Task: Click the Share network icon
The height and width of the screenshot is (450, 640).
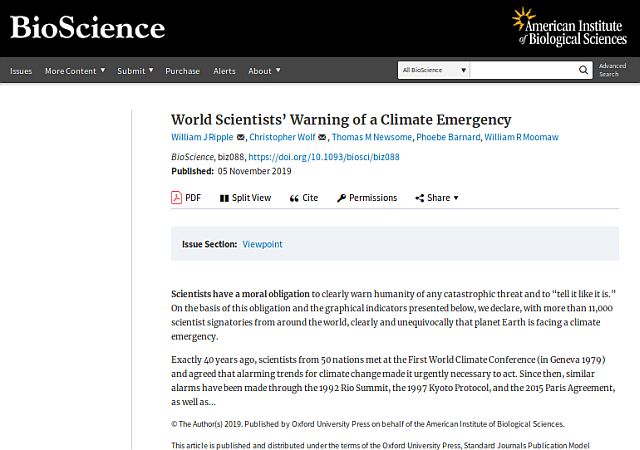Action: (x=420, y=198)
